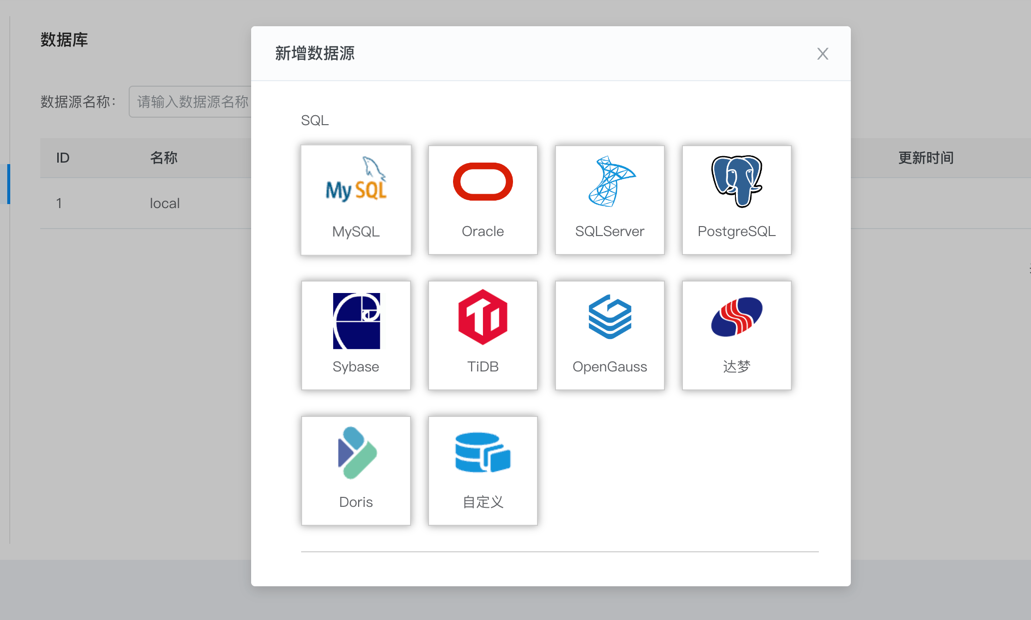Choose the Oracle database icon

(483, 181)
